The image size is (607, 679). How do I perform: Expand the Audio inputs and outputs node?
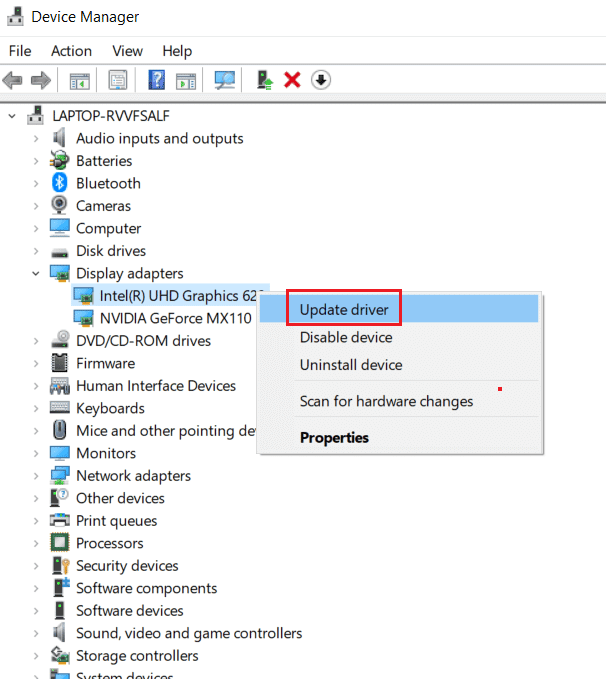(36, 138)
